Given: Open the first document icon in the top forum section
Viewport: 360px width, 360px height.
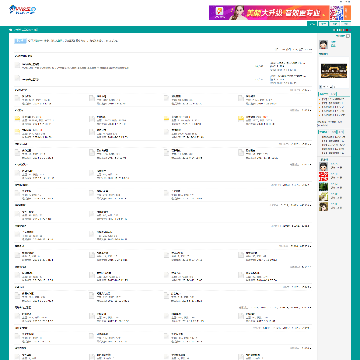Looking at the screenshot, I should coord(18,65).
